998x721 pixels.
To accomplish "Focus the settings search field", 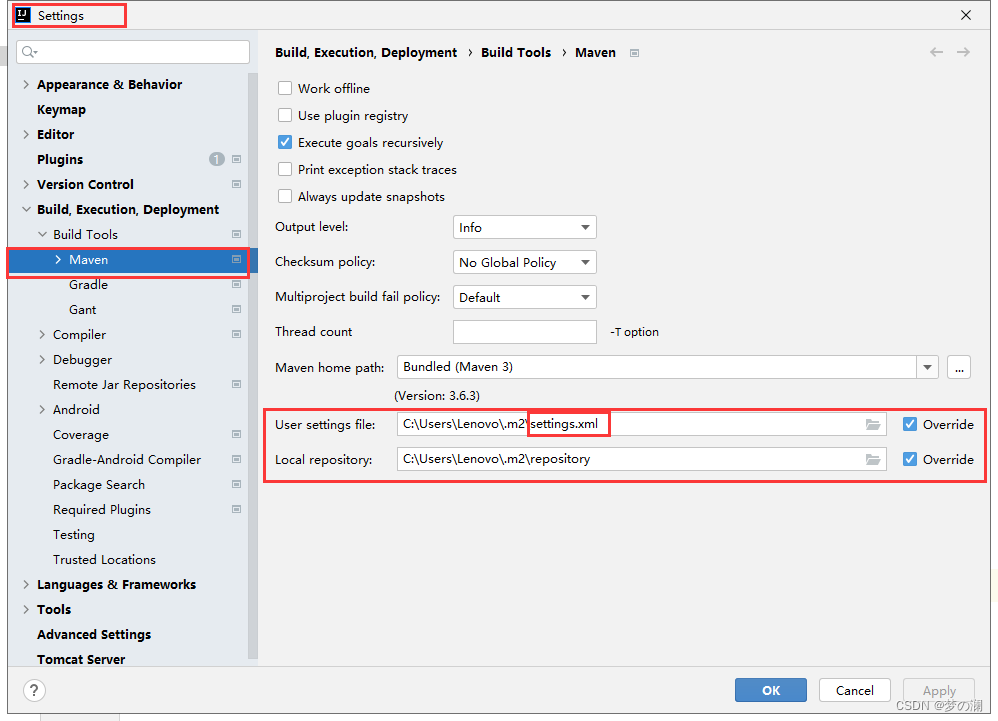I will point(133,52).
